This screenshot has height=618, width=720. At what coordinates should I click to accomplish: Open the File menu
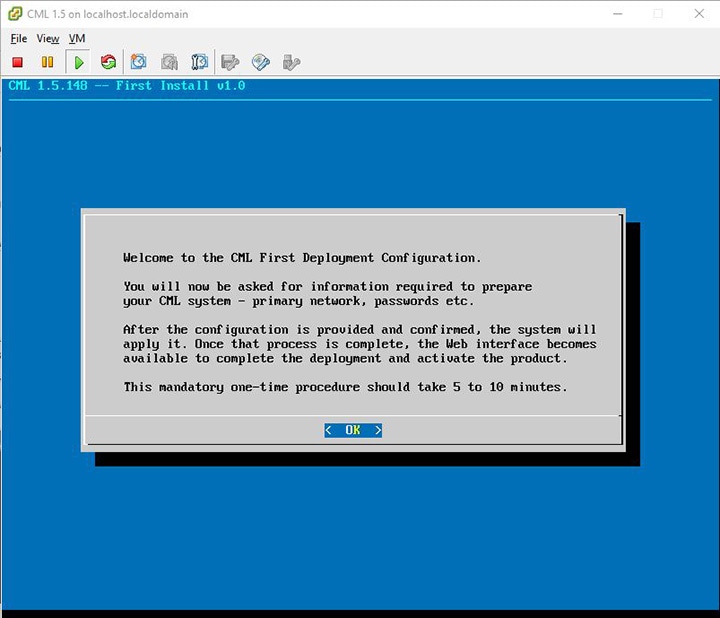click(19, 39)
